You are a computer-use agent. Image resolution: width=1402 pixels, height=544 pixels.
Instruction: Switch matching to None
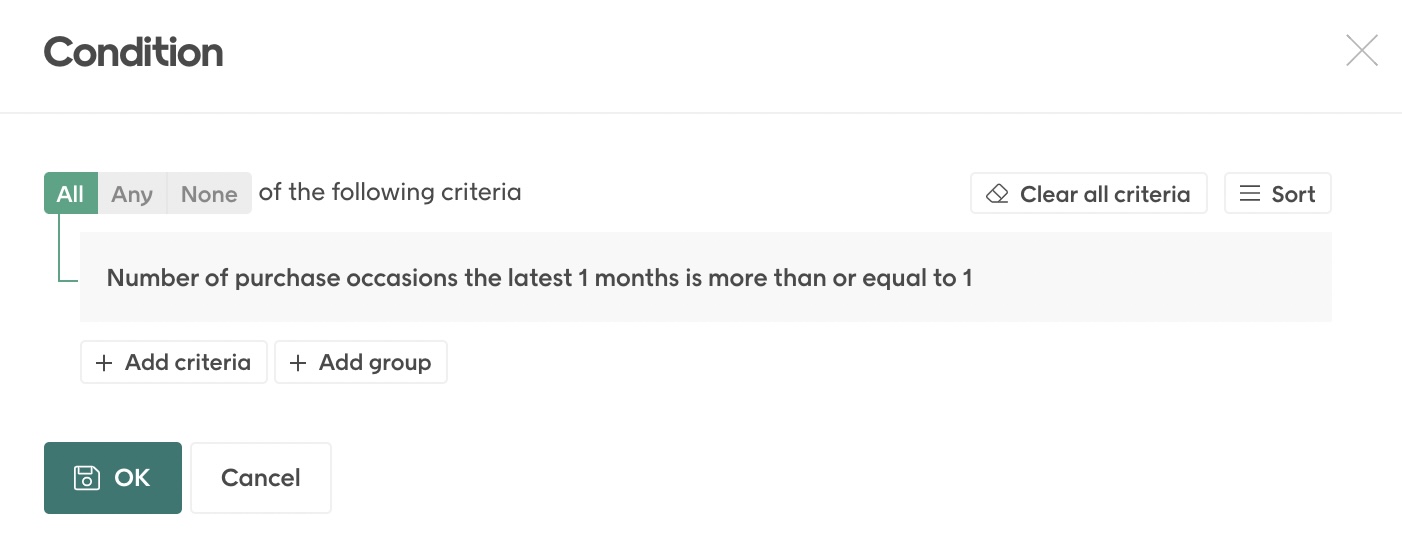pyautogui.click(x=208, y=194)
